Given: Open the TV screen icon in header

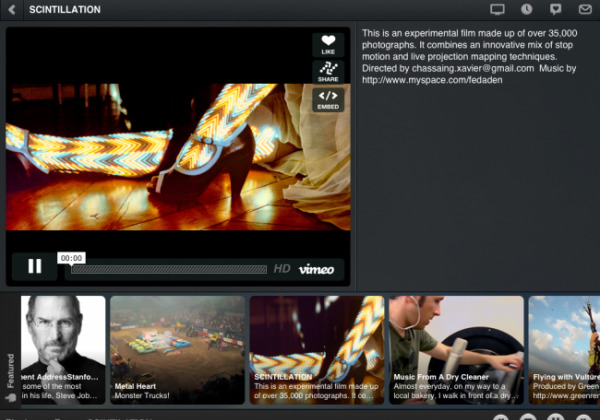Looking at the screenshot, I should point(497,10).
